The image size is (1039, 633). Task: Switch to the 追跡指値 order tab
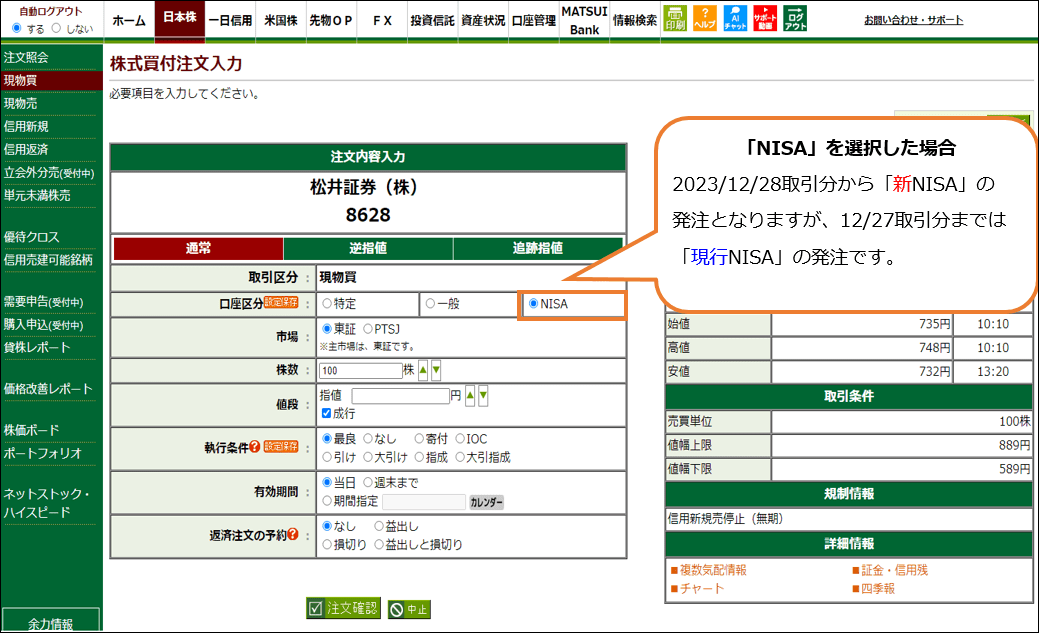(x=538, y=249)
